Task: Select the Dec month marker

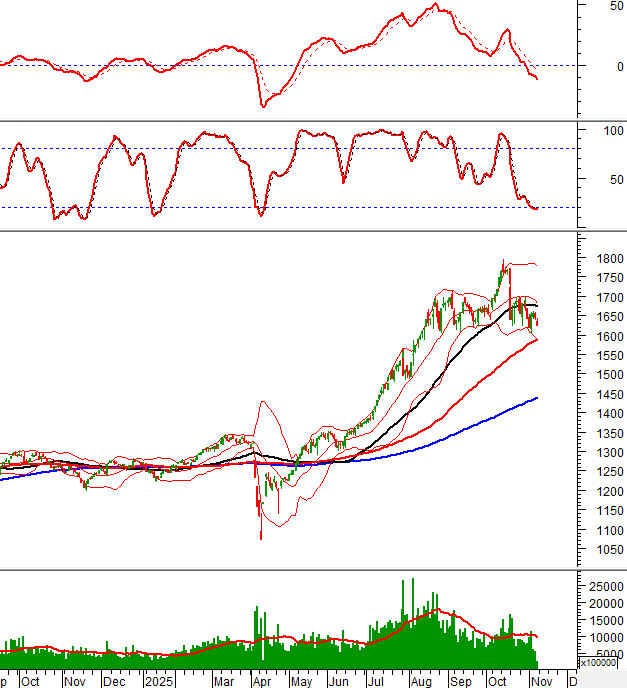Action: tap(115, 681)
